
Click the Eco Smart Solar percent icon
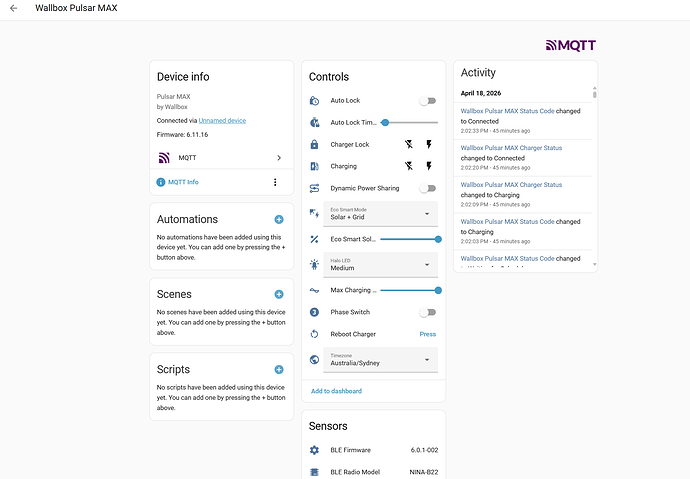coord(314,239)
